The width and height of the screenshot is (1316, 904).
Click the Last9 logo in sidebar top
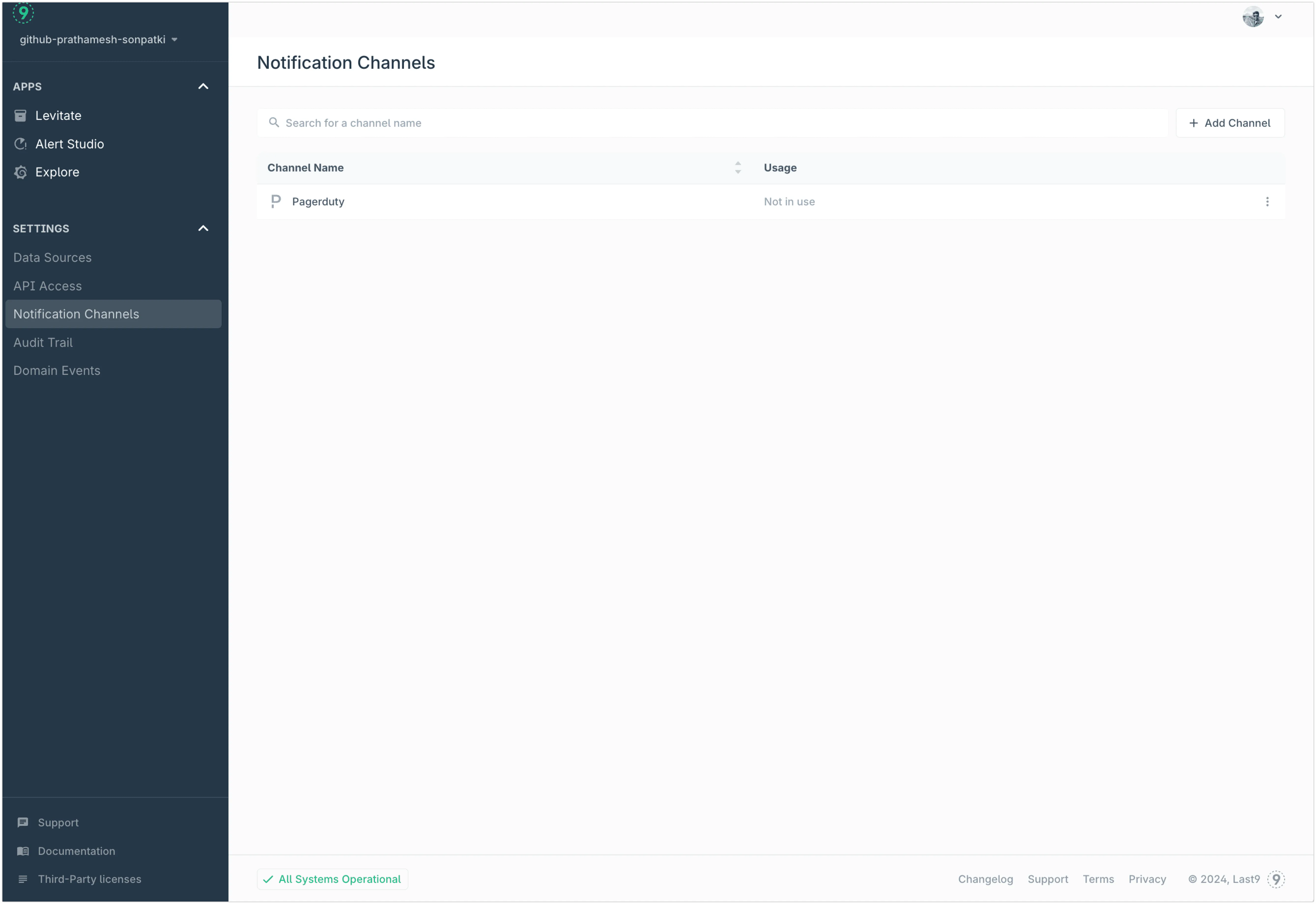tap(23, 13)
